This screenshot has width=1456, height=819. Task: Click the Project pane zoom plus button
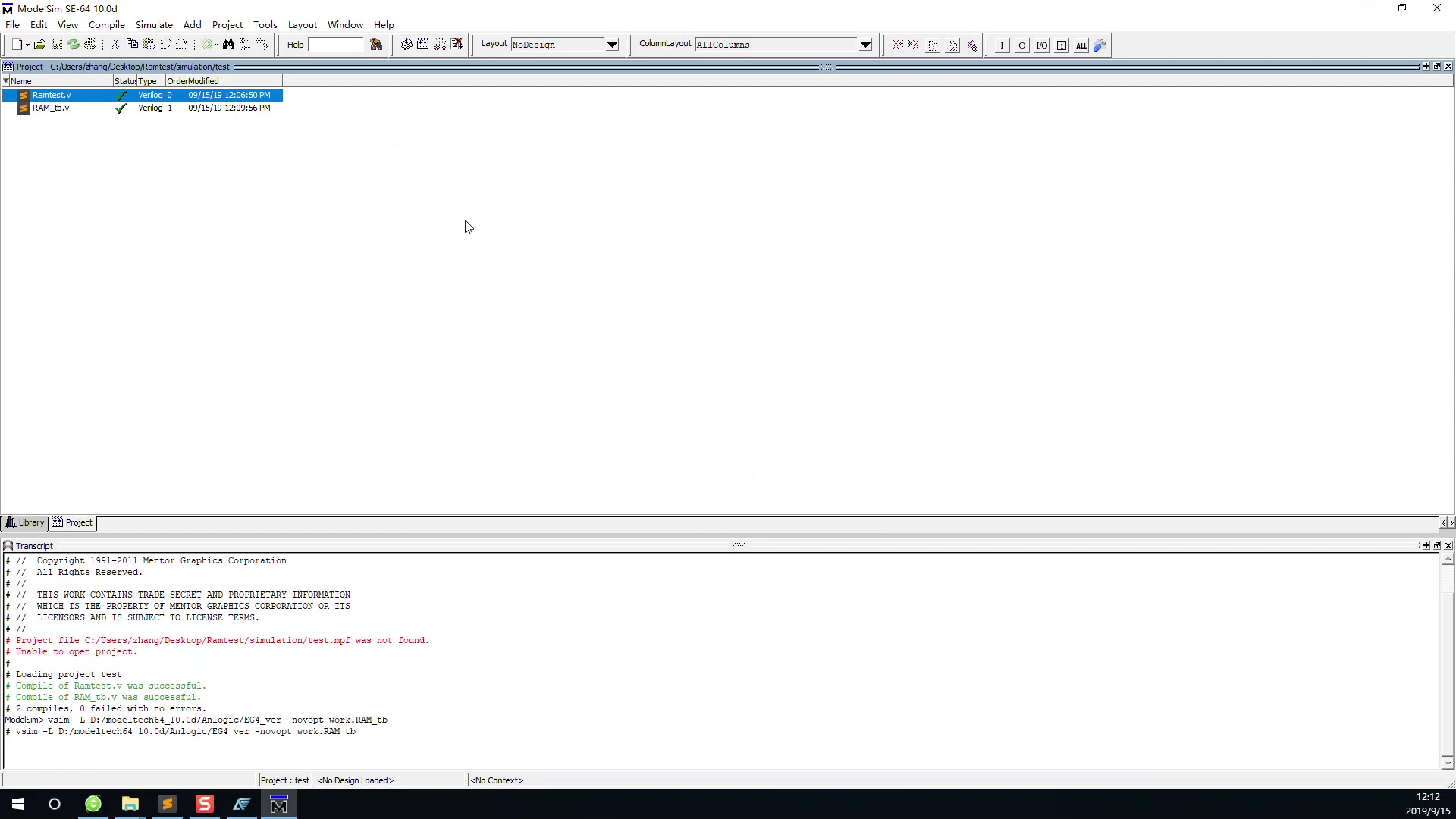[1426, 67]
